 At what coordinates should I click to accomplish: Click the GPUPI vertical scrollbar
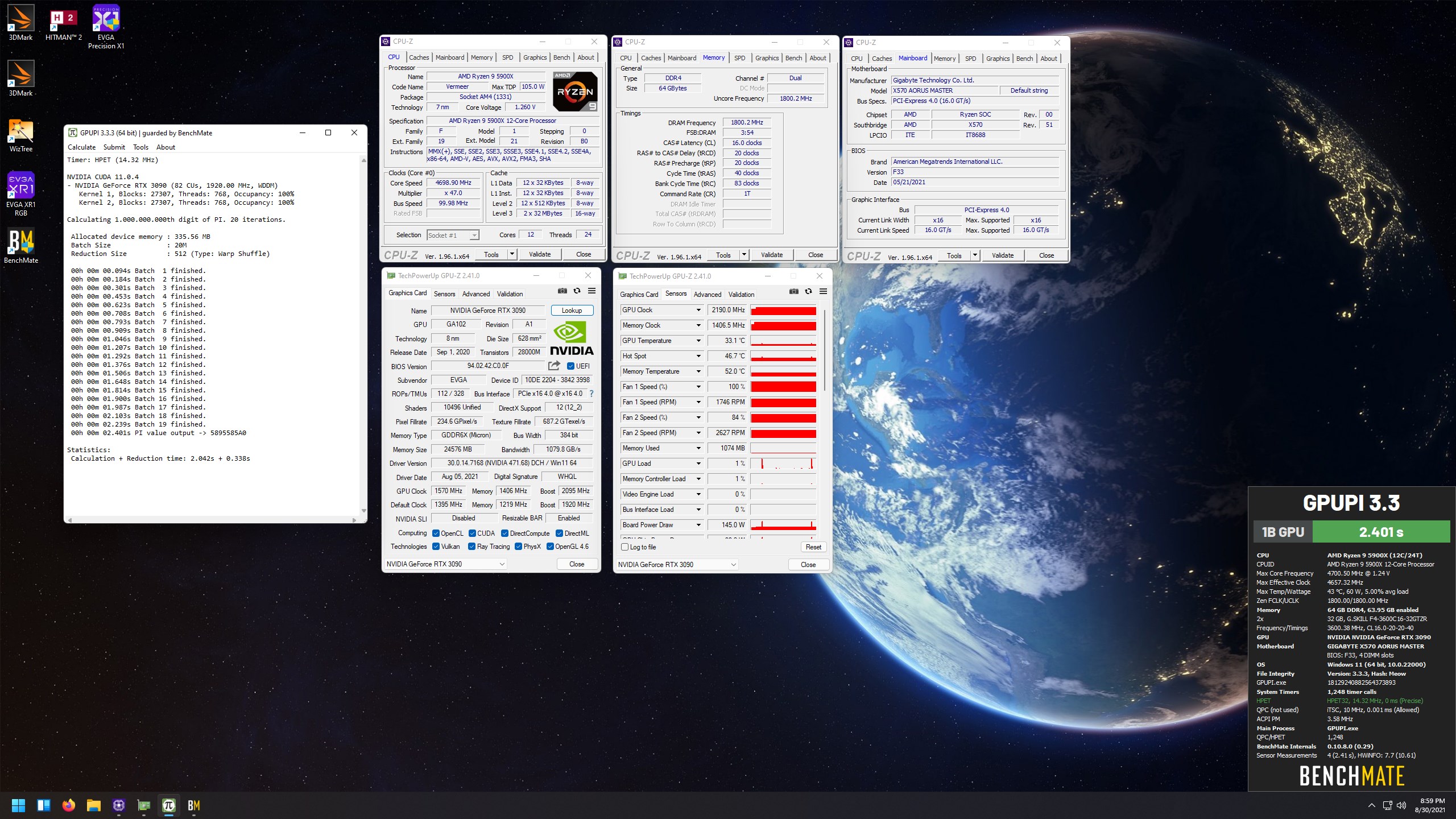pyautogui.click(x=363, y=336)
